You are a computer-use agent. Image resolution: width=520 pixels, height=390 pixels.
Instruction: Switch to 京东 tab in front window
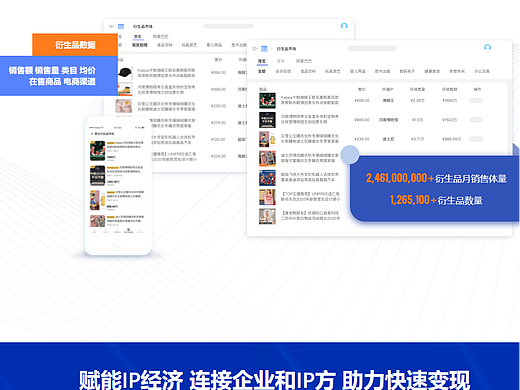point(281,61)
